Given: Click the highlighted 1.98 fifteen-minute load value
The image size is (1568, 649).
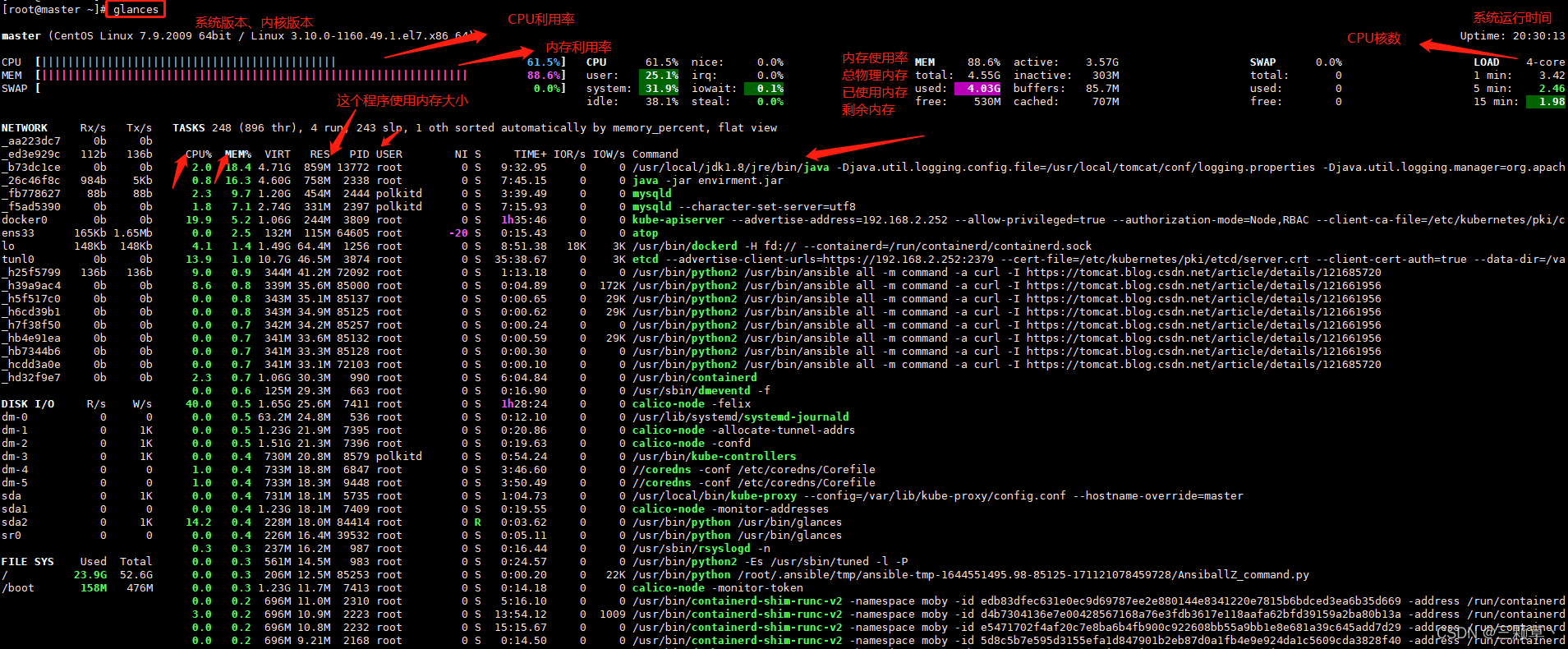Looking at the screenshot, I should tap(1546, 101).
